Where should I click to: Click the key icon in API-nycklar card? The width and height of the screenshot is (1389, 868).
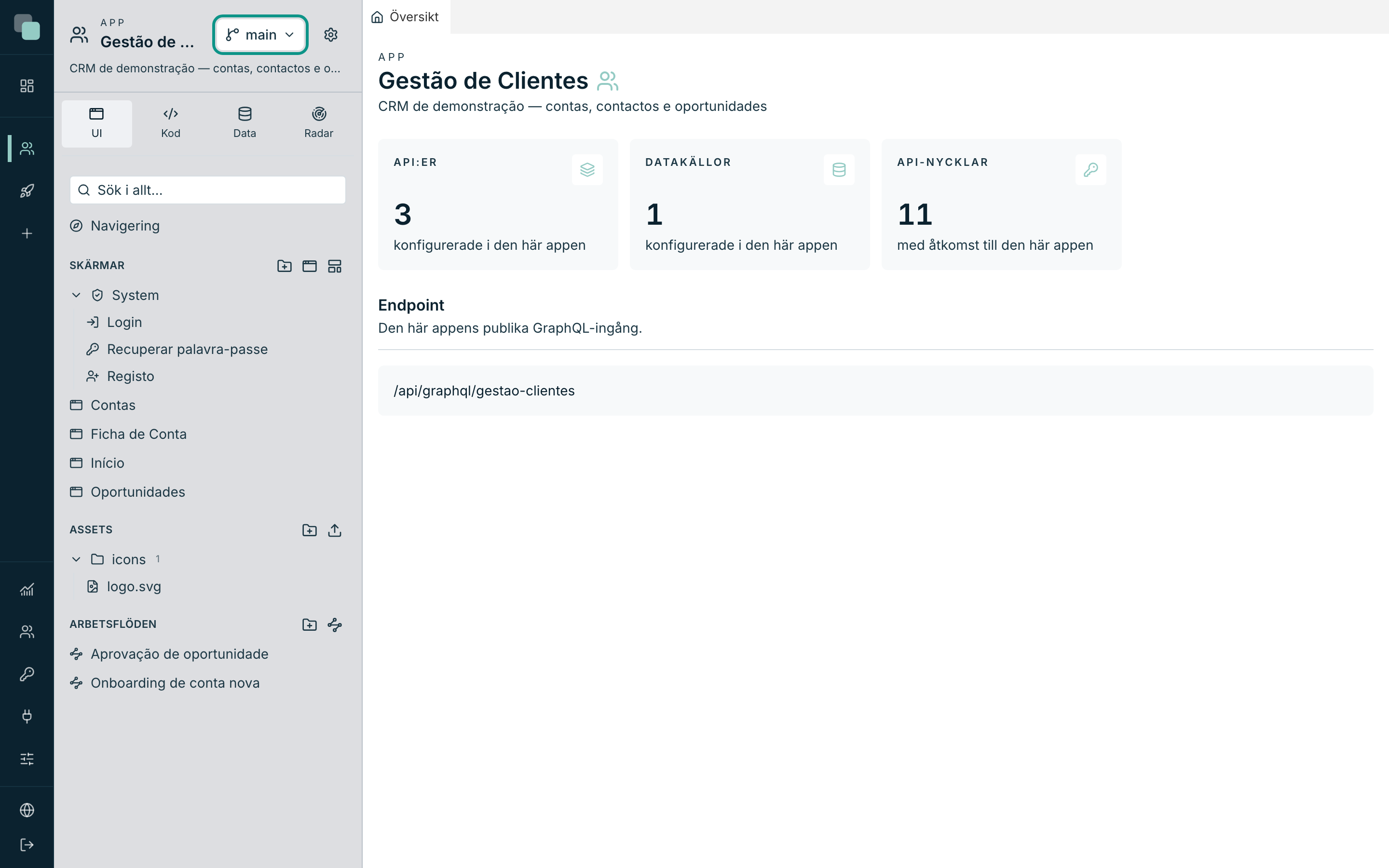coord(1090,170)
